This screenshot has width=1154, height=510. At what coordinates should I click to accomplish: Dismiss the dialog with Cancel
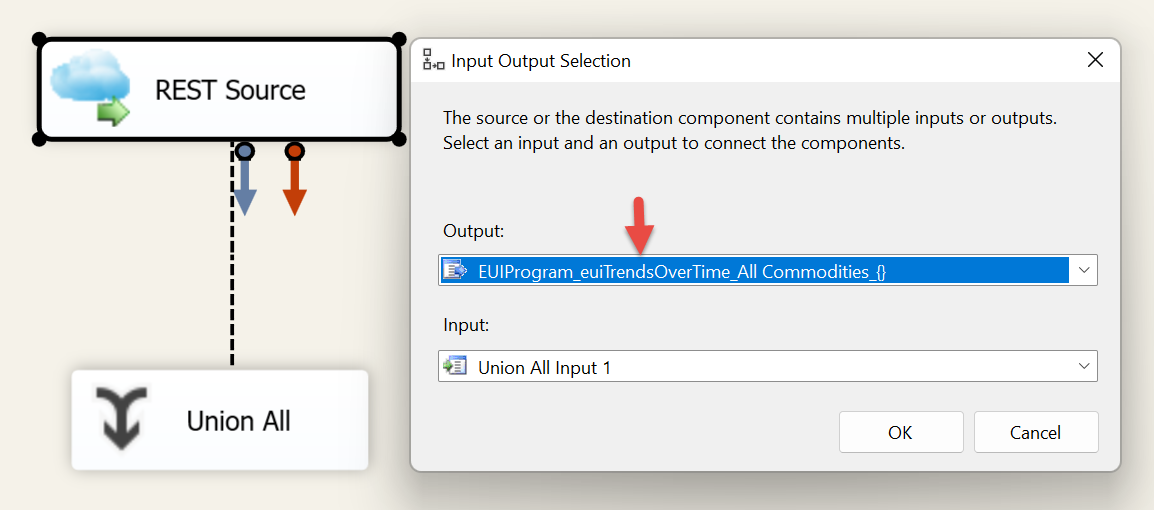(1036, 432)
